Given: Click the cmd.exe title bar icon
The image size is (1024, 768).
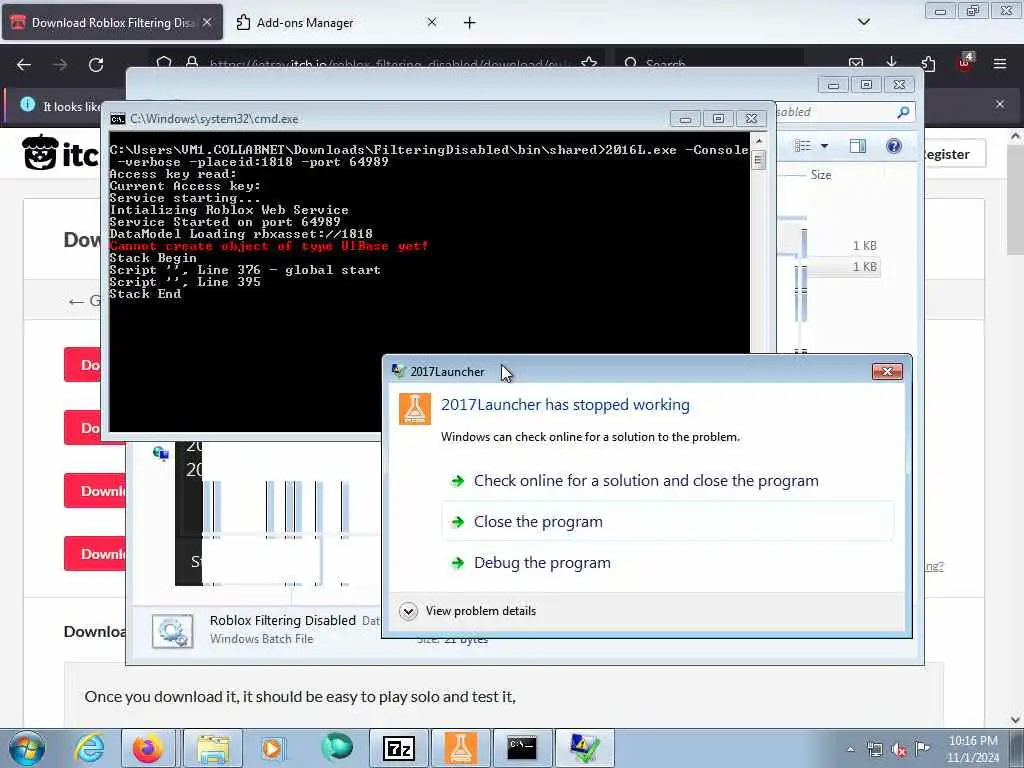Looking at the screenshot, I should 118,119.
